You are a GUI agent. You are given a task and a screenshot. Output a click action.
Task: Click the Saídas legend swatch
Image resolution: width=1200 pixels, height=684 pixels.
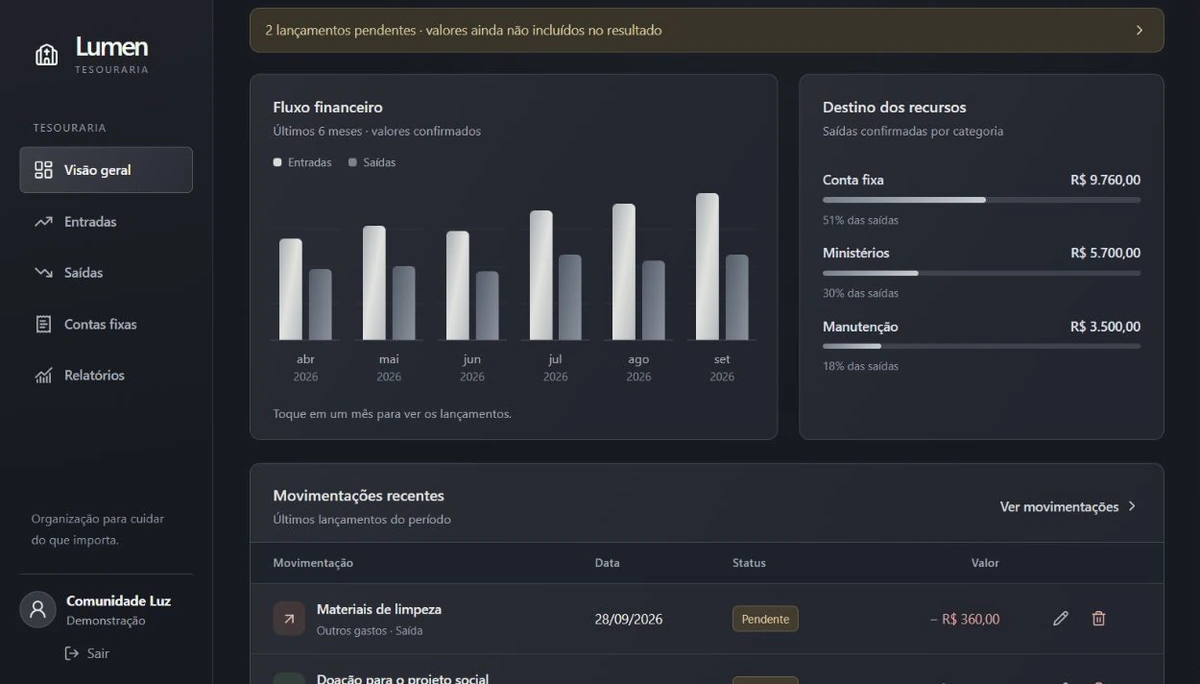(353, 162)
